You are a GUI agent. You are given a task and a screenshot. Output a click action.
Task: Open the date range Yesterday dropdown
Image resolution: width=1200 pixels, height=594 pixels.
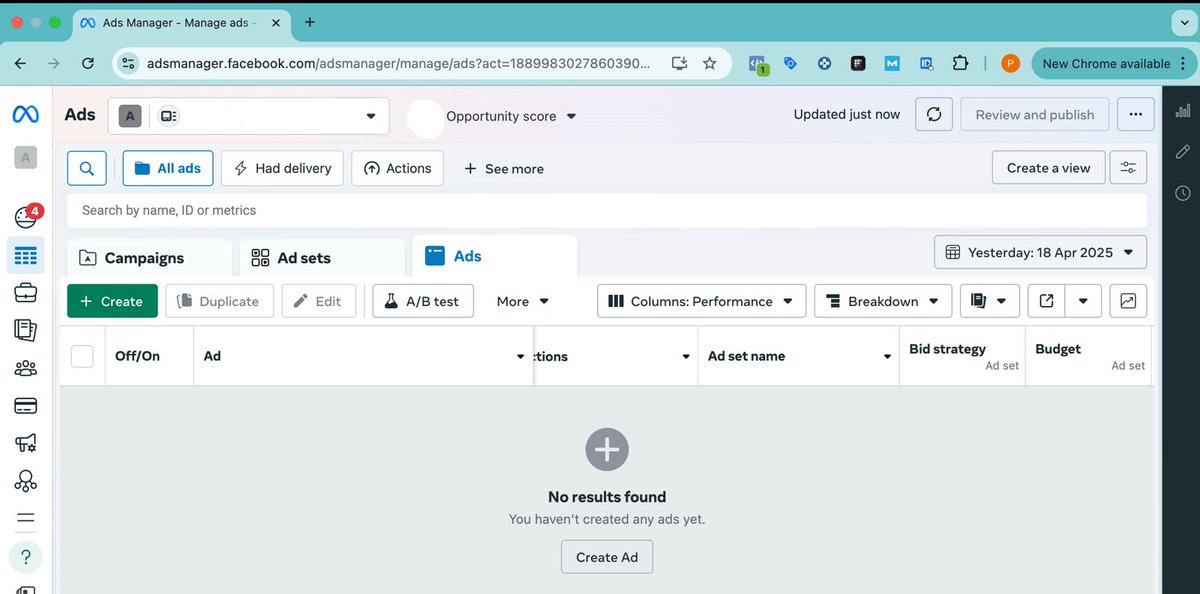[1040, 252]
